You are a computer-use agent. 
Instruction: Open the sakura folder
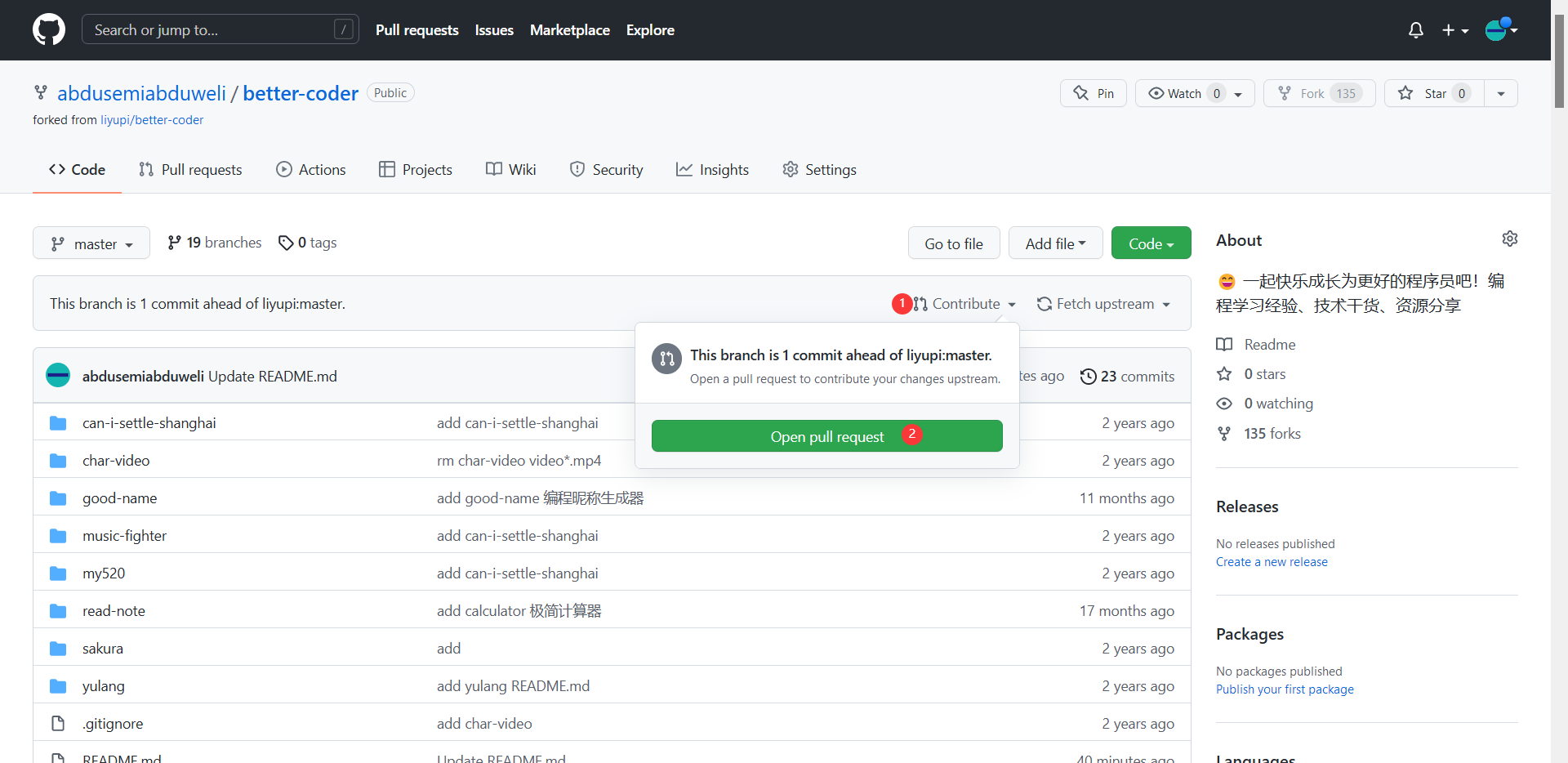103,649
